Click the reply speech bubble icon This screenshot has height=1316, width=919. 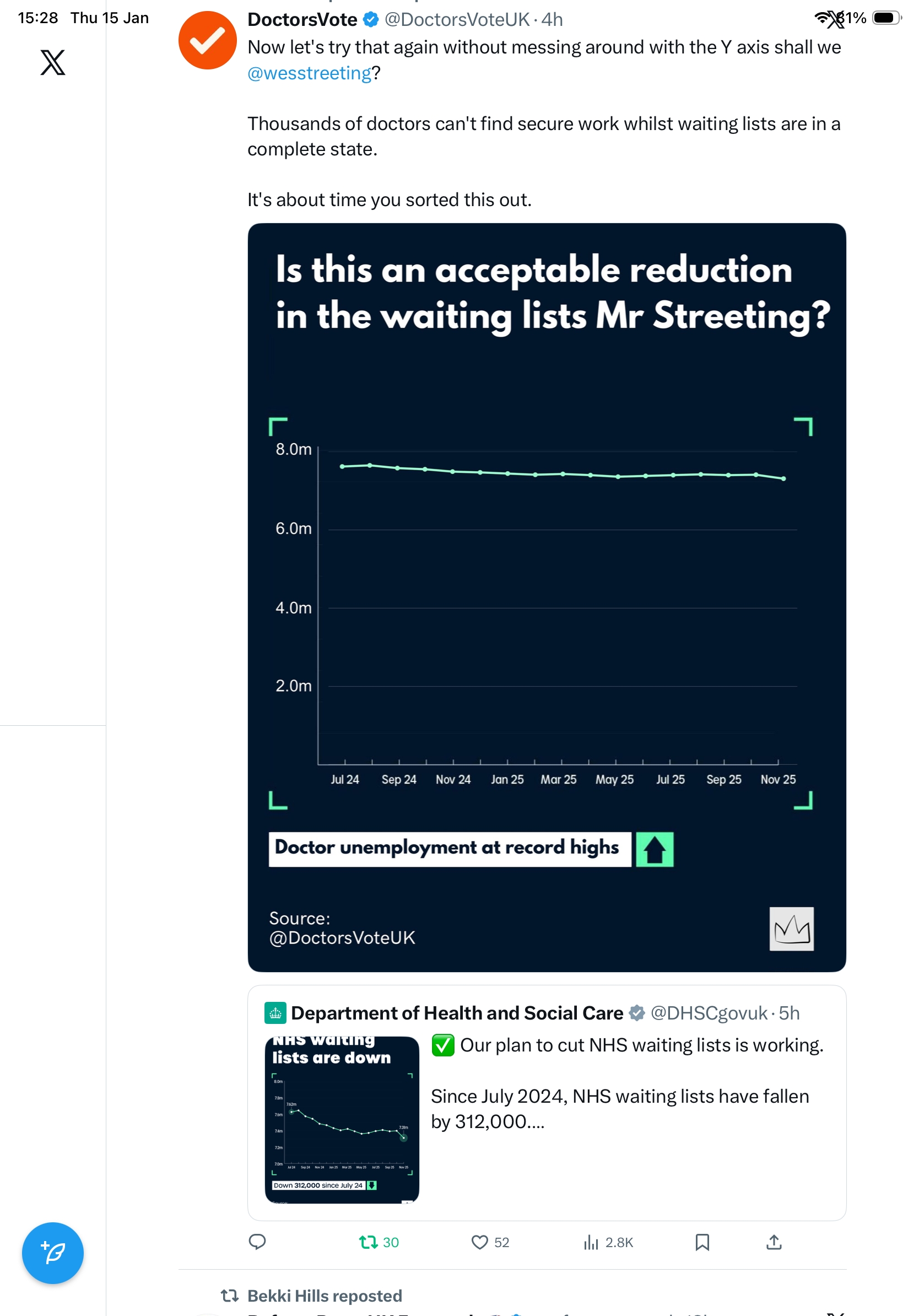pyautogui.click(x=257, y=1242)
